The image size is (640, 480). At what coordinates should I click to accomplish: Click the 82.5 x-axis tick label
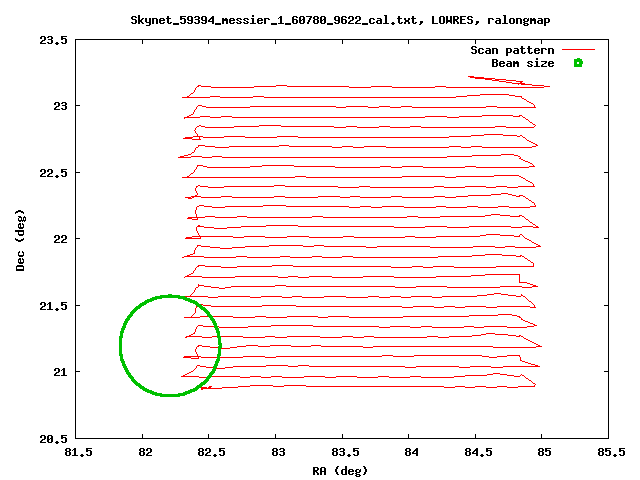pyautogui.click(x=211, y=452)
